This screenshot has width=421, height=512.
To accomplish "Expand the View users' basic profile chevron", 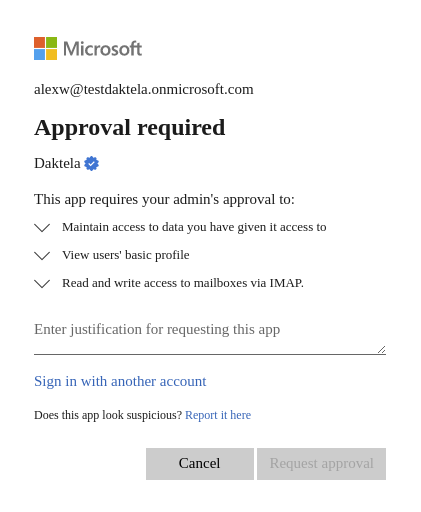I will [x=42, y=256].
